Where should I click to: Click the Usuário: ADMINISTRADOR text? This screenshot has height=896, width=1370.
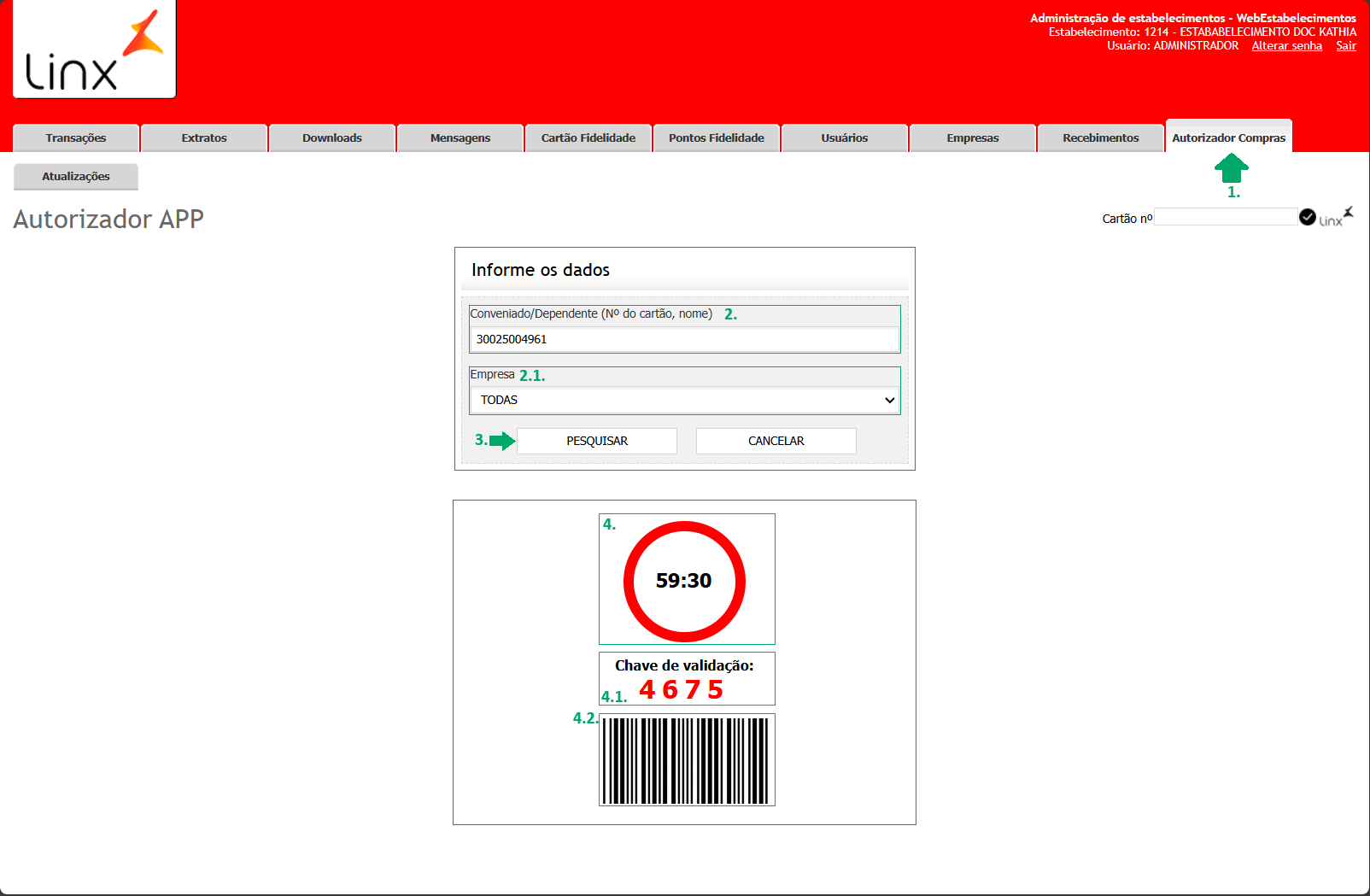(1173, 46)
